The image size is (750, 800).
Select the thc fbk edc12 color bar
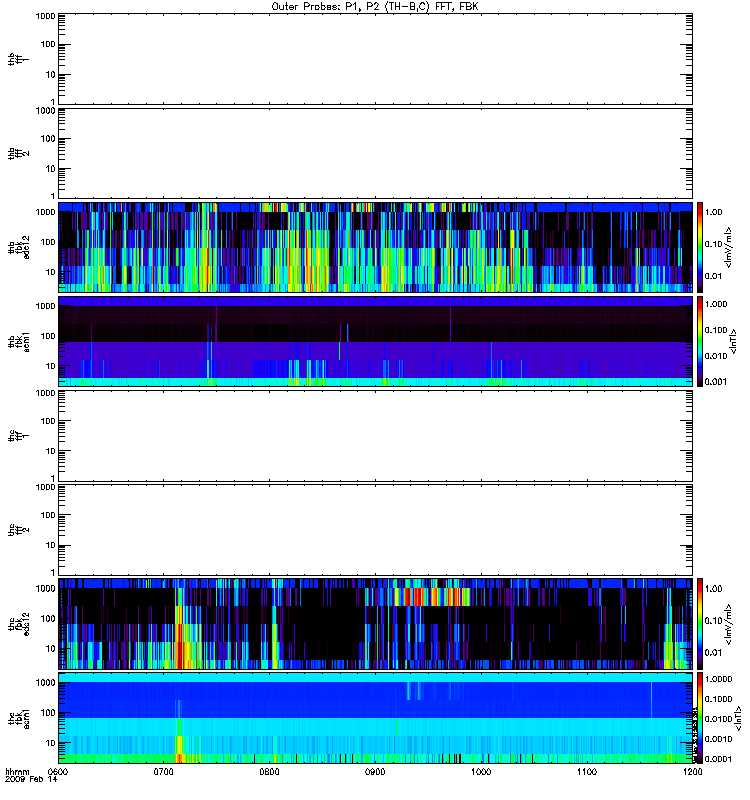click(700, 623)
